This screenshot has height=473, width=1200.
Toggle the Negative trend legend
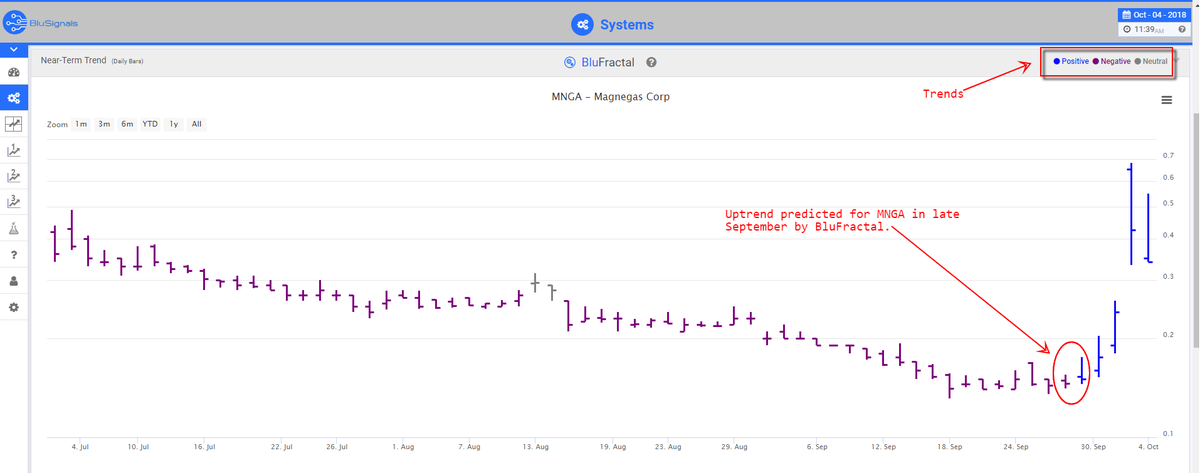(x=1111, y=62)
